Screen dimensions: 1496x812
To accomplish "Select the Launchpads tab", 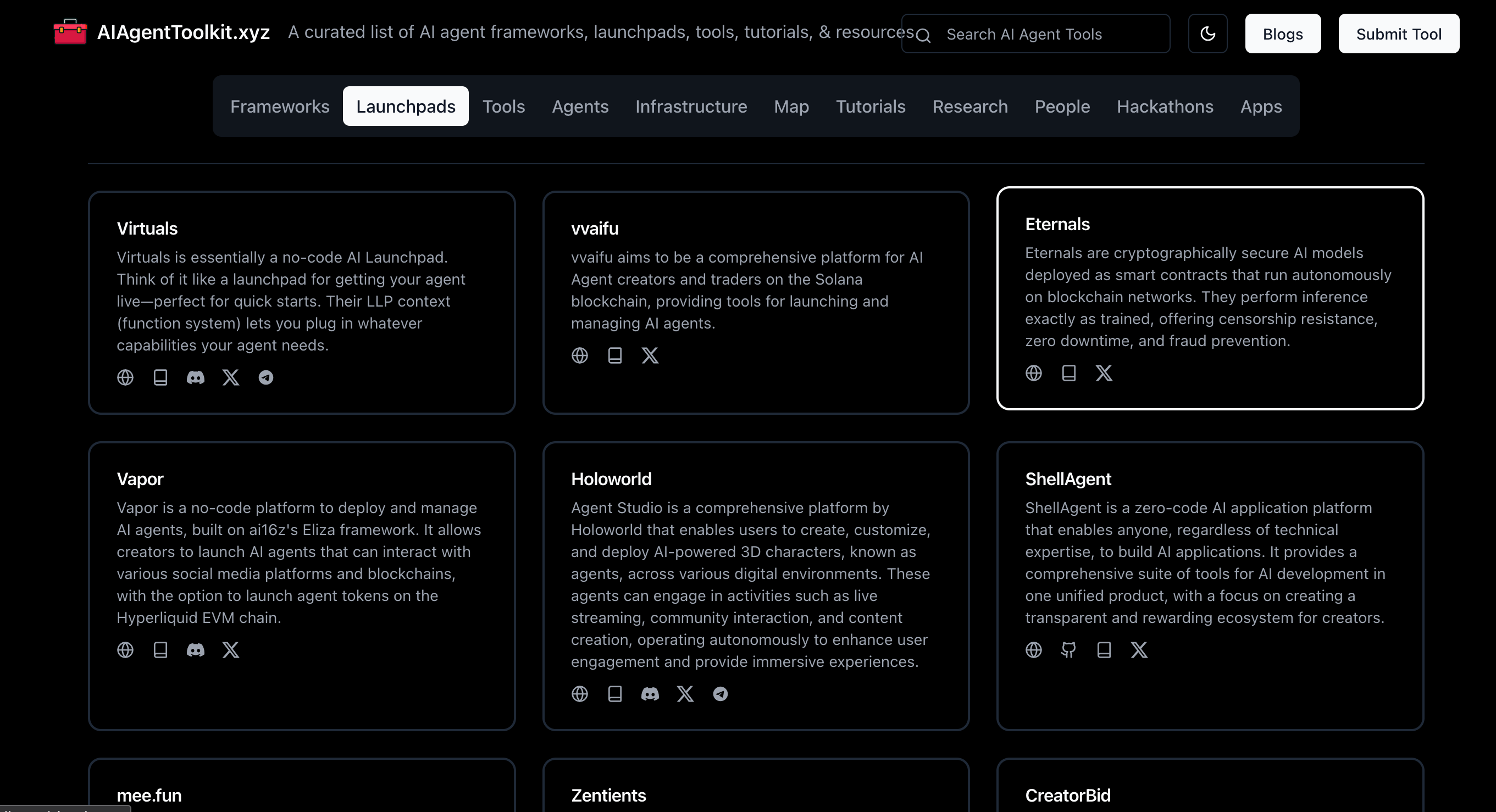I will [x=406, y=106].
